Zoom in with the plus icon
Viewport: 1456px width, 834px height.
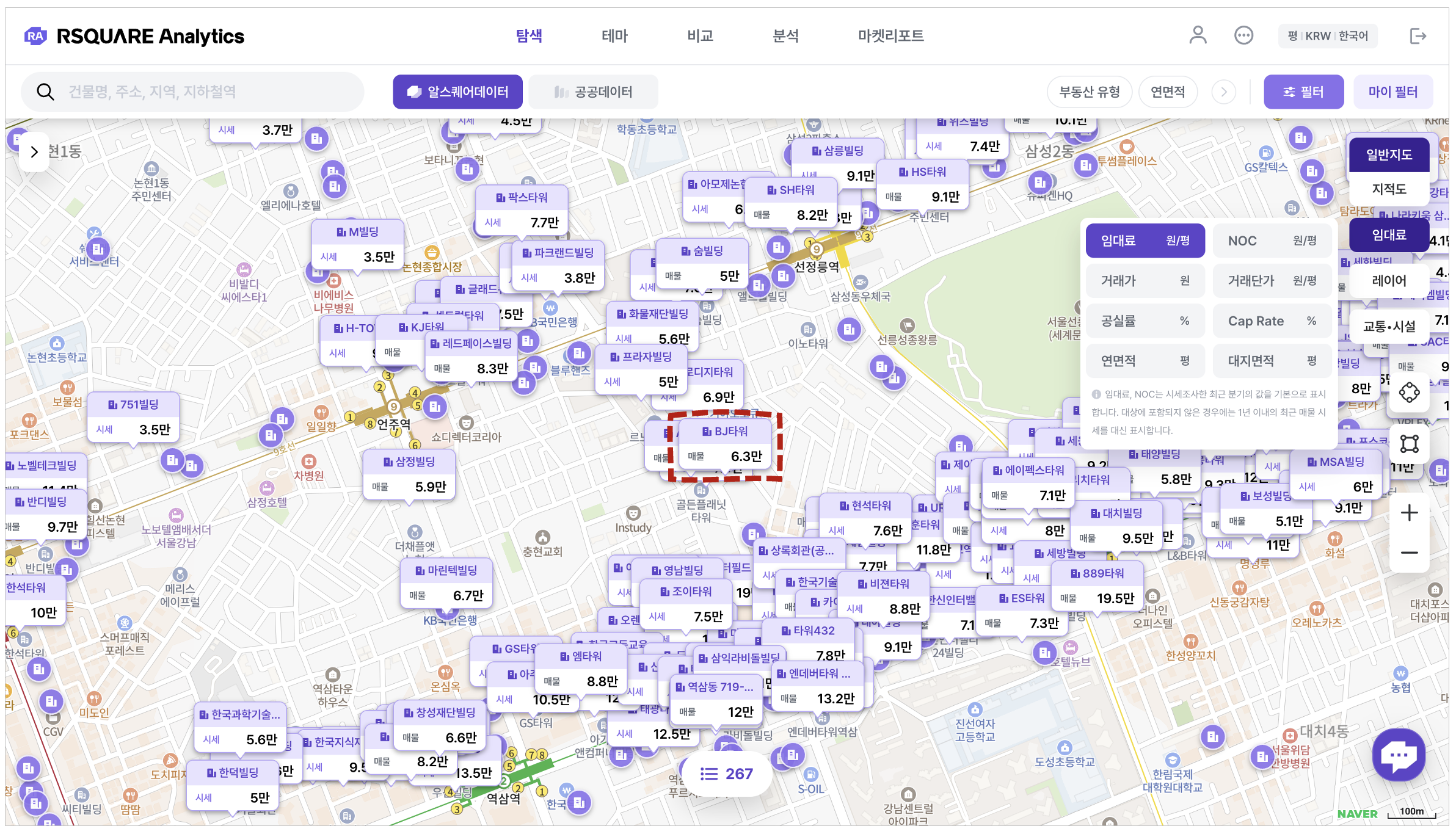(x=1409, y=513)
